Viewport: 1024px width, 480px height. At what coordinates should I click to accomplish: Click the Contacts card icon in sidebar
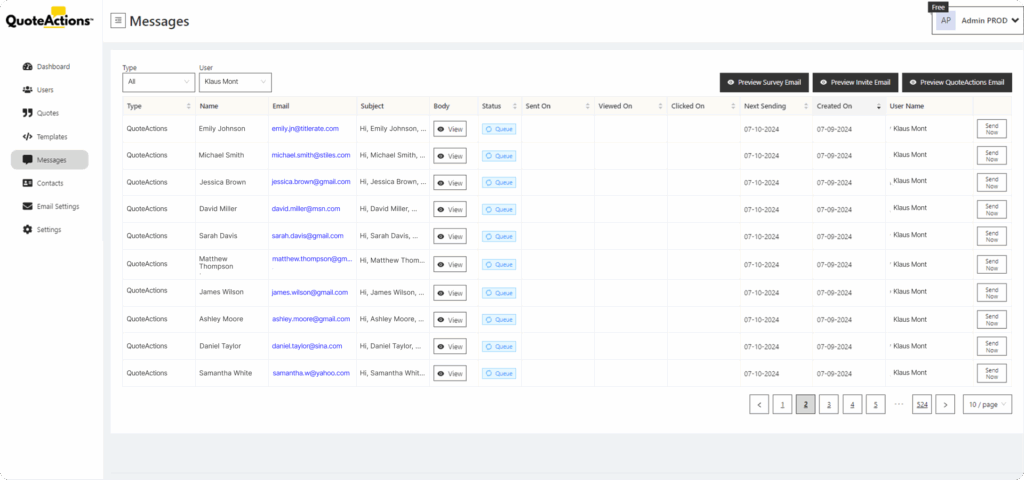point(27,183)
